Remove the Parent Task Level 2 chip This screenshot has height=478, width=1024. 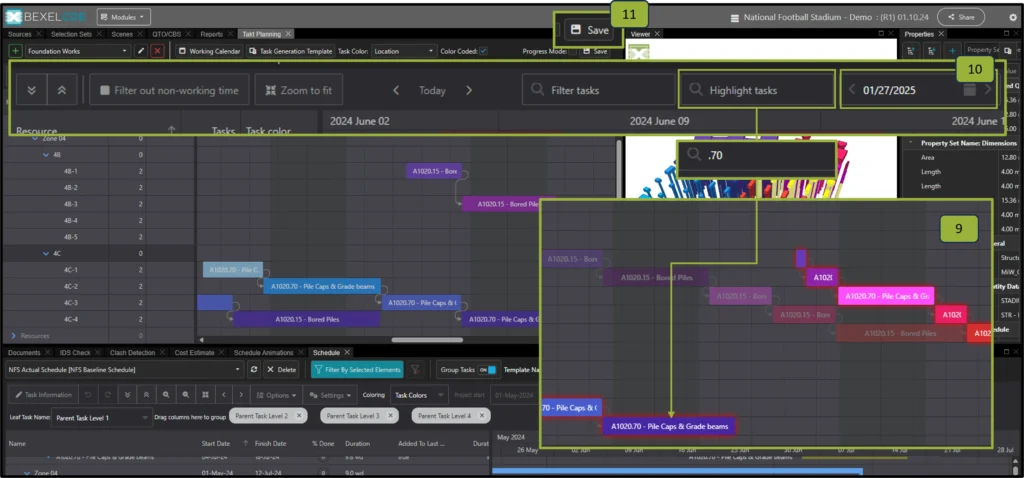[299, 415]
